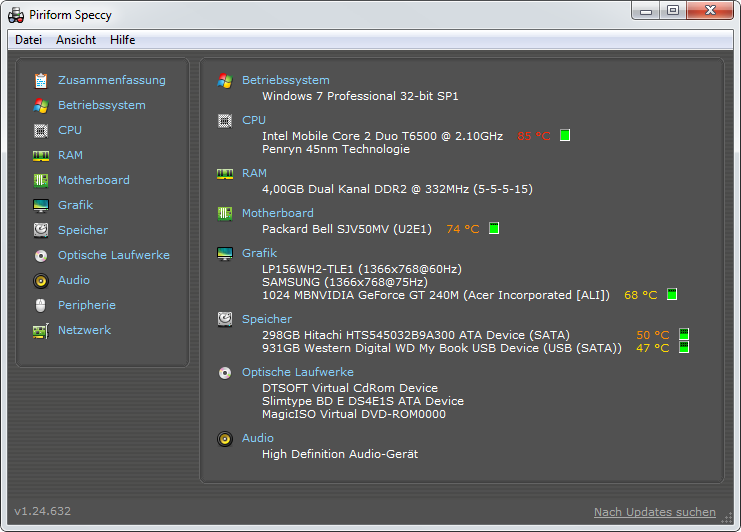Click the green indicator beside GPU 68 °C

pos(672,294)
